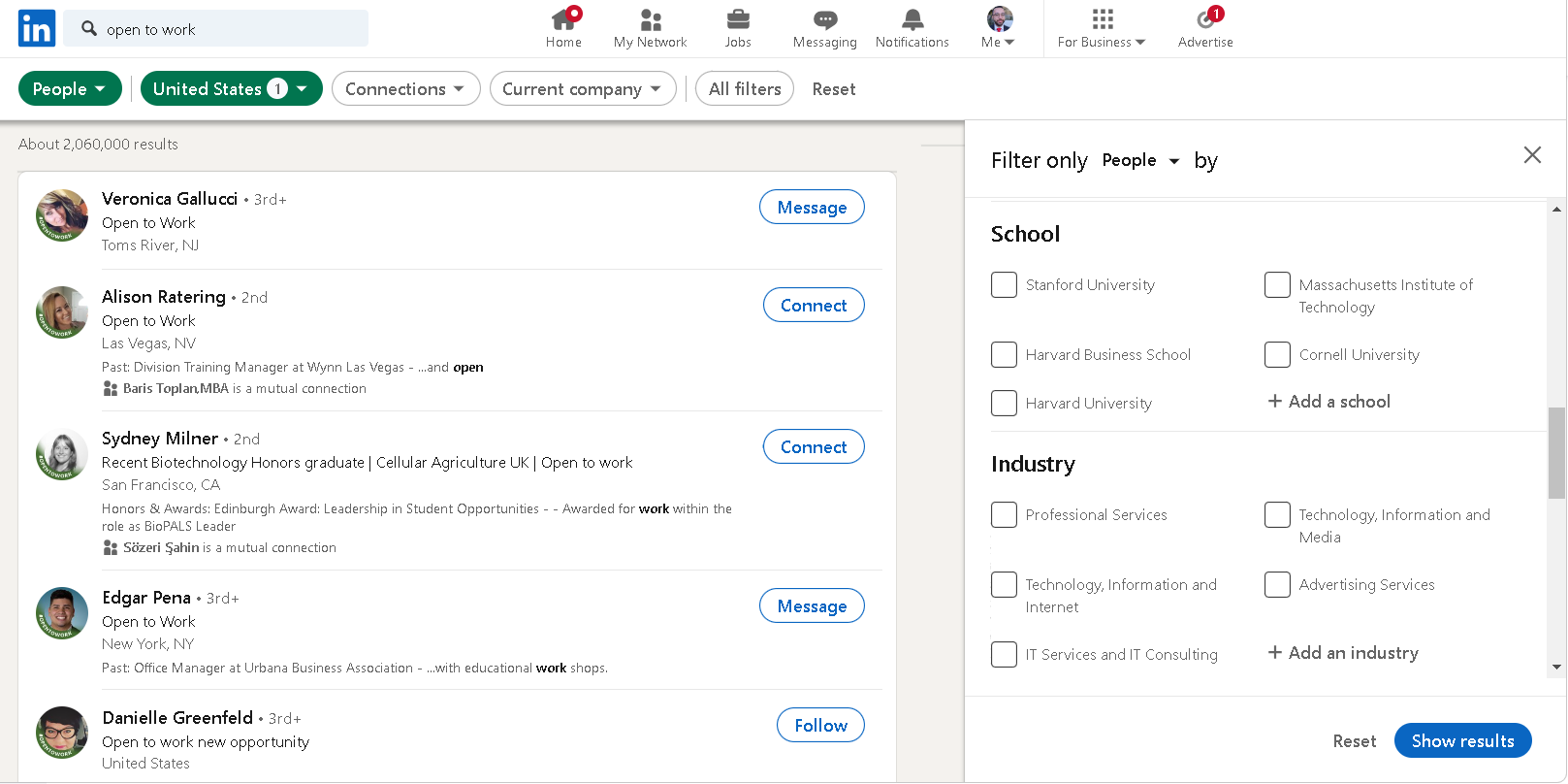The image size is (1568, 784).
Task: Open For Business grid icon
Action: (1103, 18)
